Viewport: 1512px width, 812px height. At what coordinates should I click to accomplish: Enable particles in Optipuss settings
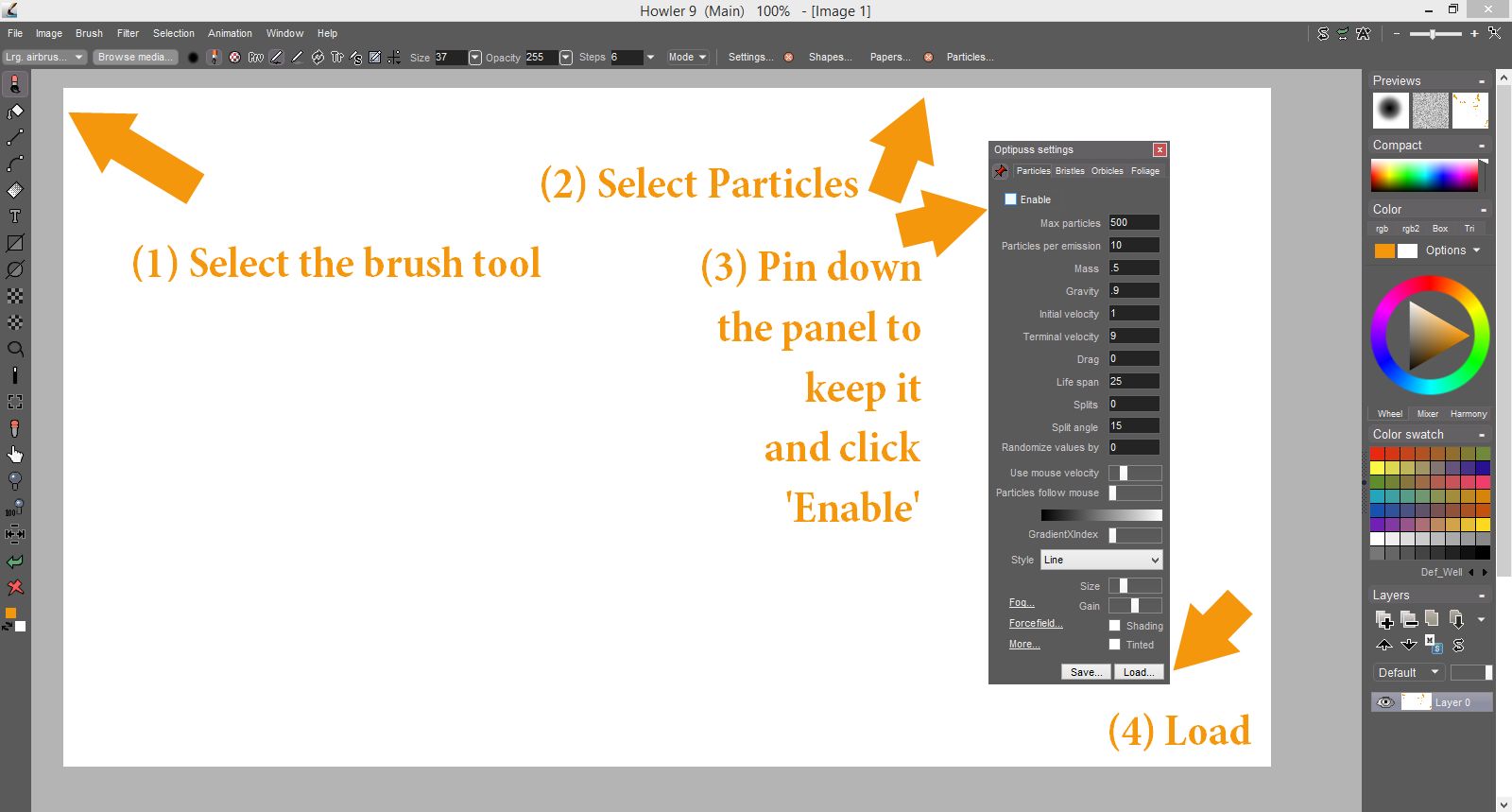[1010, 199]
